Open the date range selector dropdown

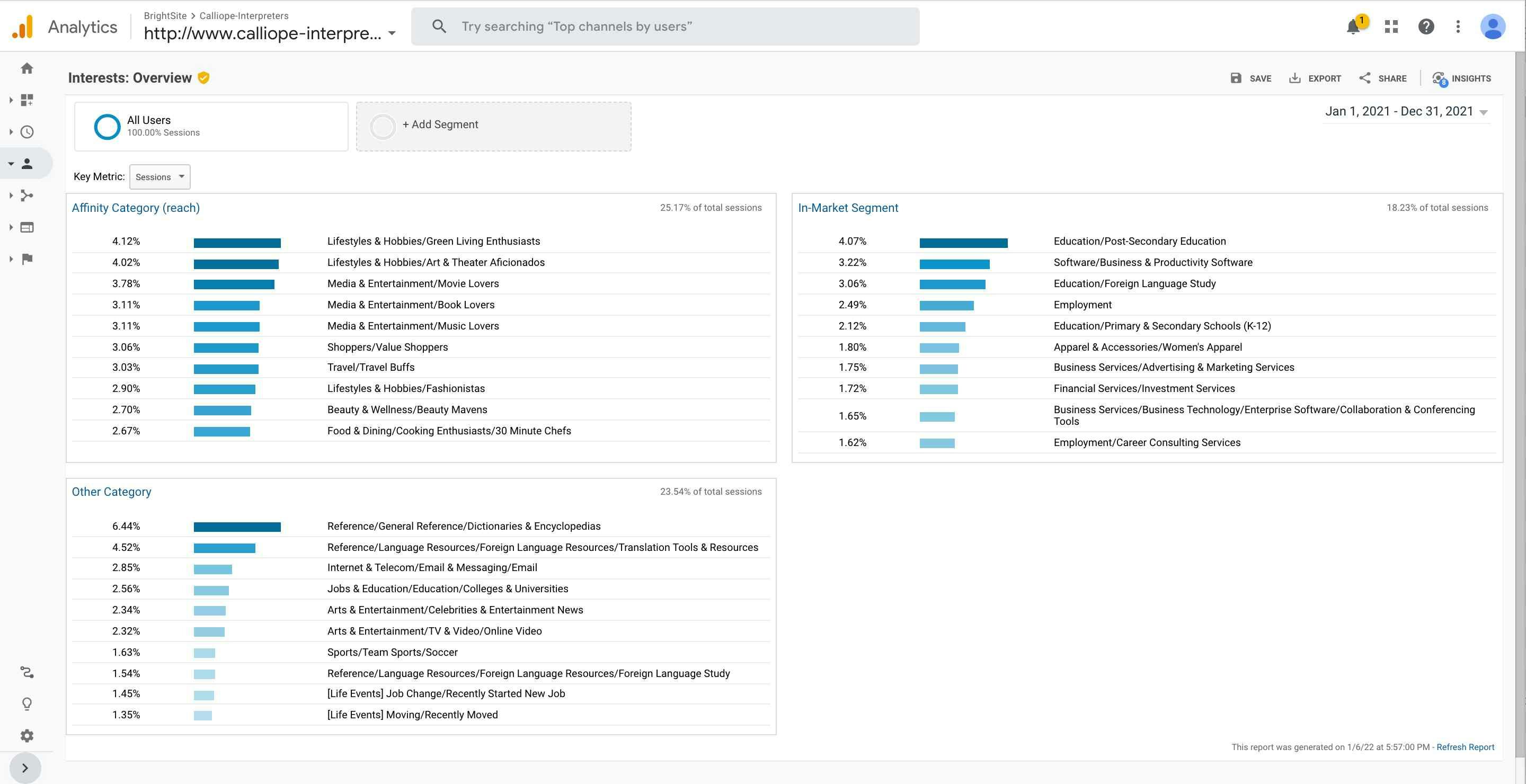pos(1406,112)
